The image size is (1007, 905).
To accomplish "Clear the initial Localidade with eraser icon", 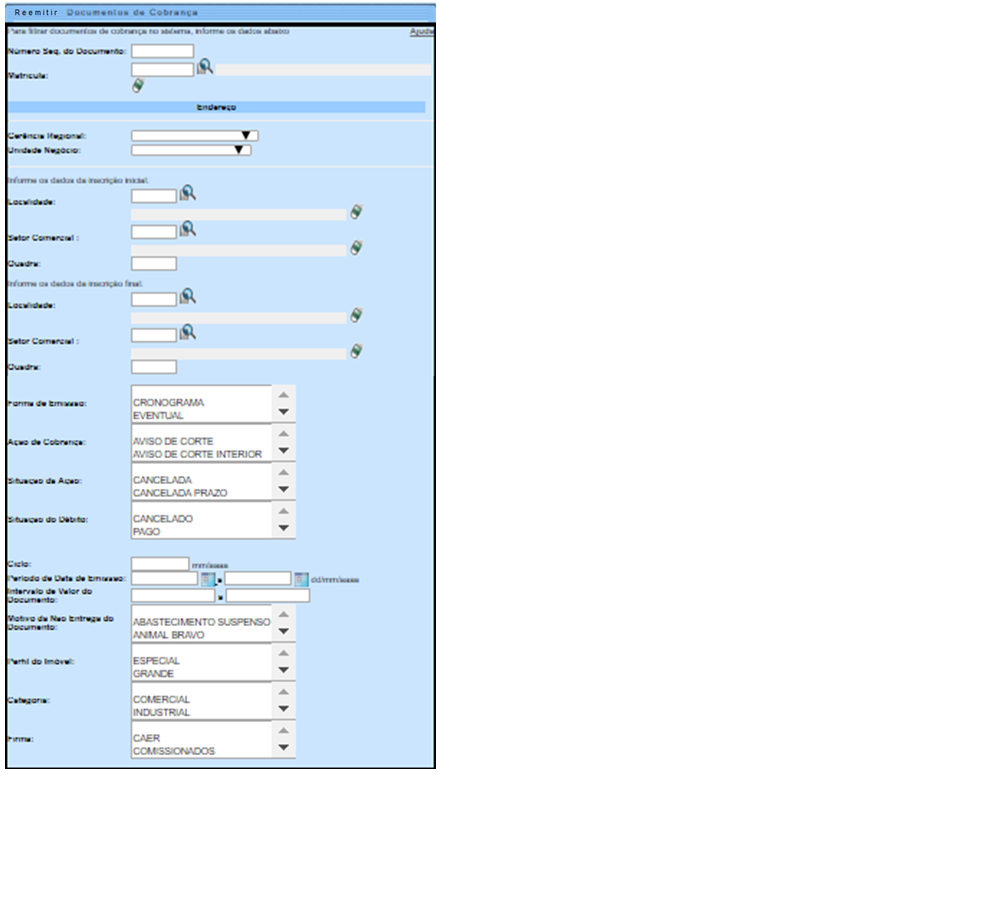I will (356, 212).
